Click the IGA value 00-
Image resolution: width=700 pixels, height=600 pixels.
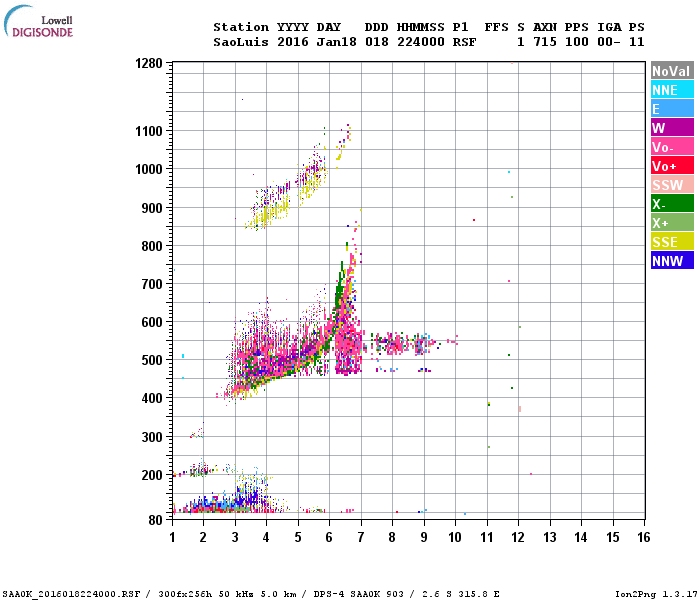pyautogui.click(x=609, y=42)
